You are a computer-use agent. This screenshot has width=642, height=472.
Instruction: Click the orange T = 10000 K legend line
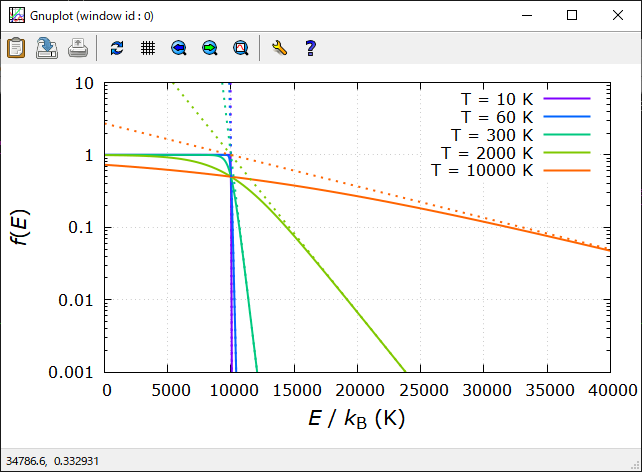coord(568,171)
